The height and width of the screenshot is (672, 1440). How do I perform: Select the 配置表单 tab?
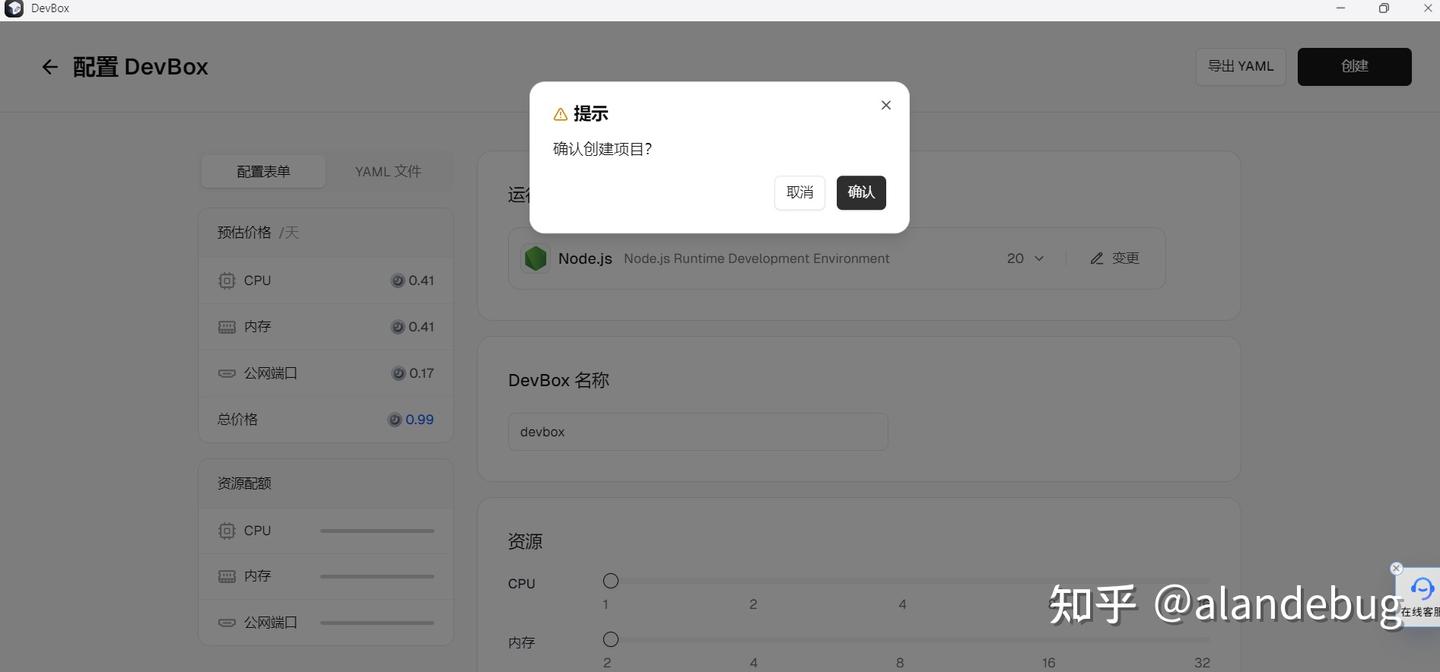pyautogui.click(x=263, y=171)
